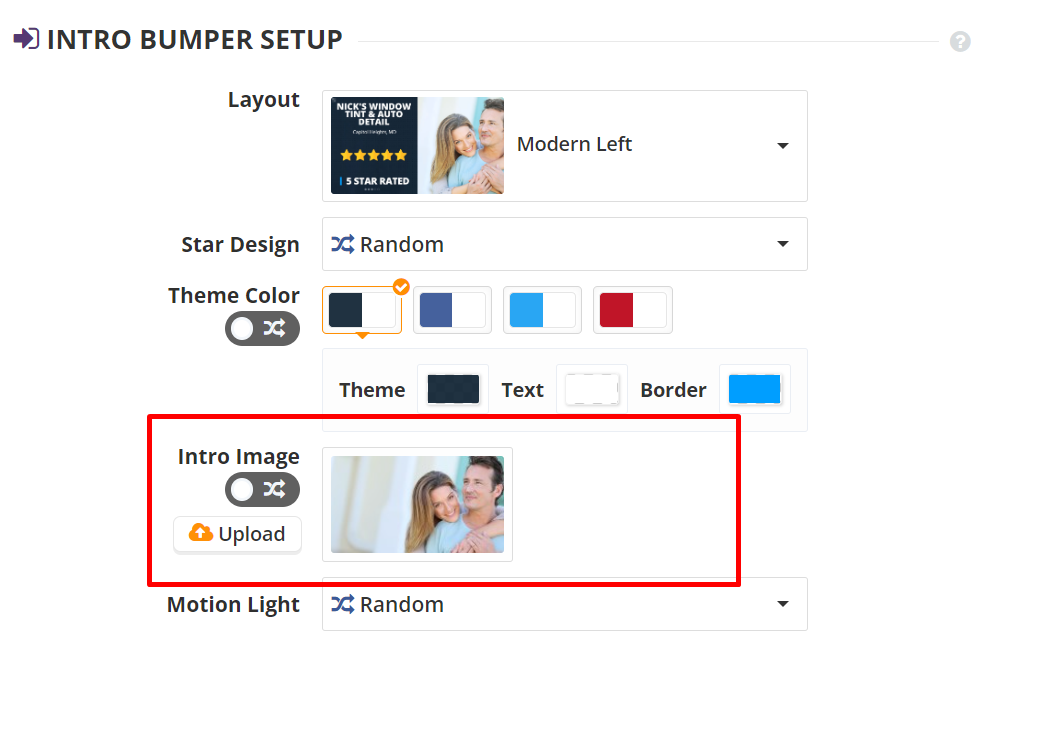Click the orange checkmark on selected theme
The height and width of the screenshot is (733, 1059).
(401, 287)
